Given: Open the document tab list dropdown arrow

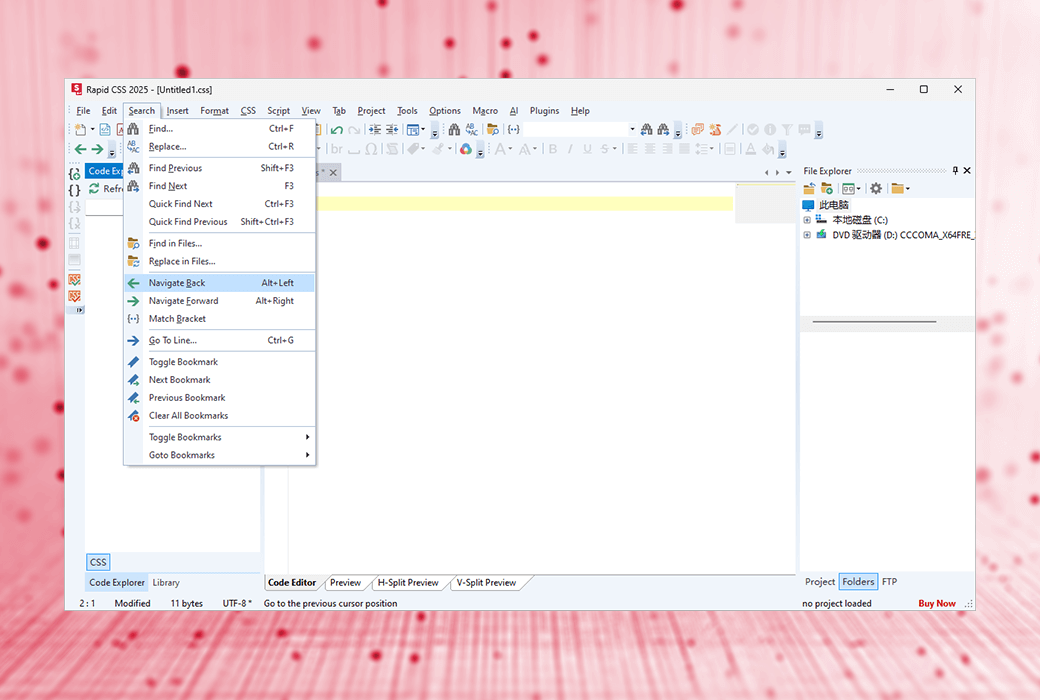Looking at the screenshot, I should (789, 173).
